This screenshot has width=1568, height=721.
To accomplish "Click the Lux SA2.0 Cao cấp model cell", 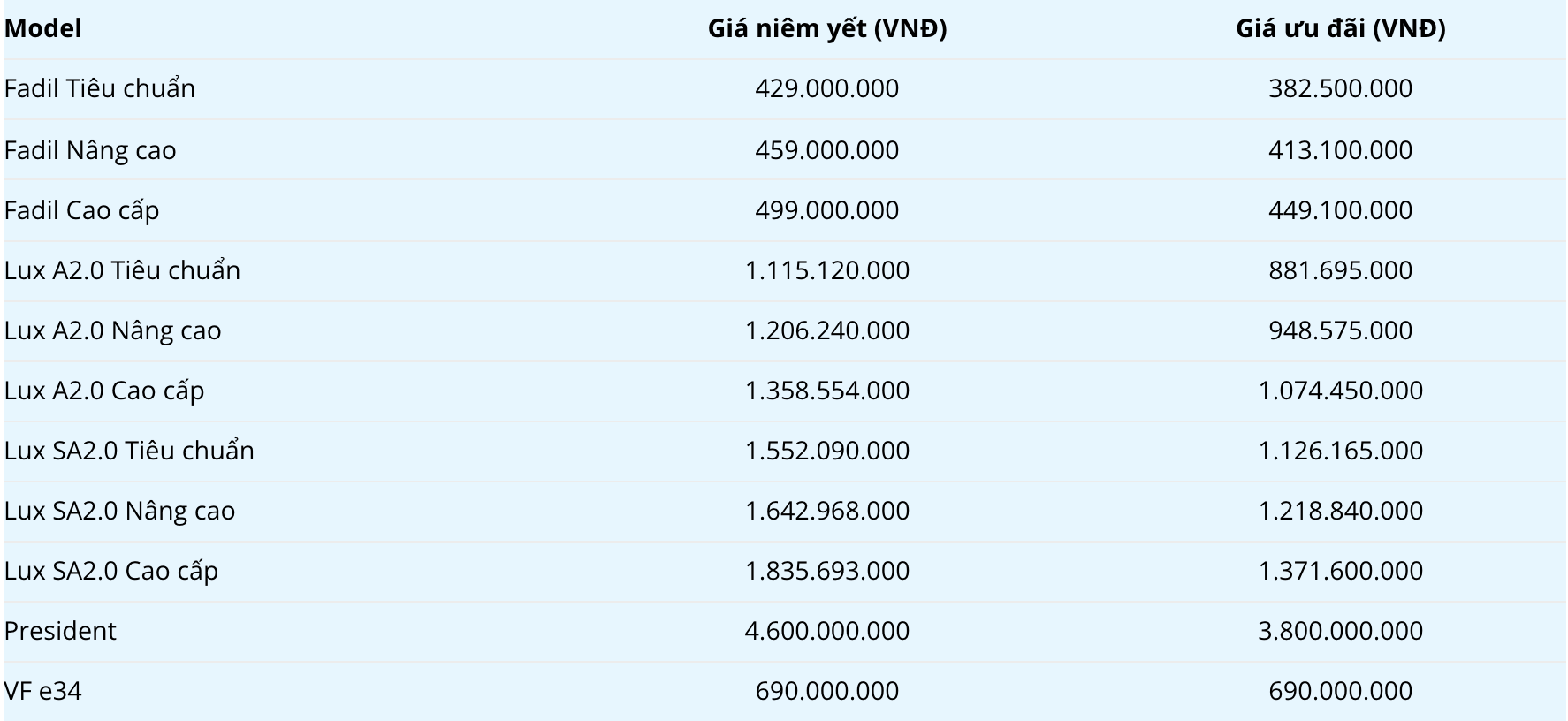I will coord(111,571).
